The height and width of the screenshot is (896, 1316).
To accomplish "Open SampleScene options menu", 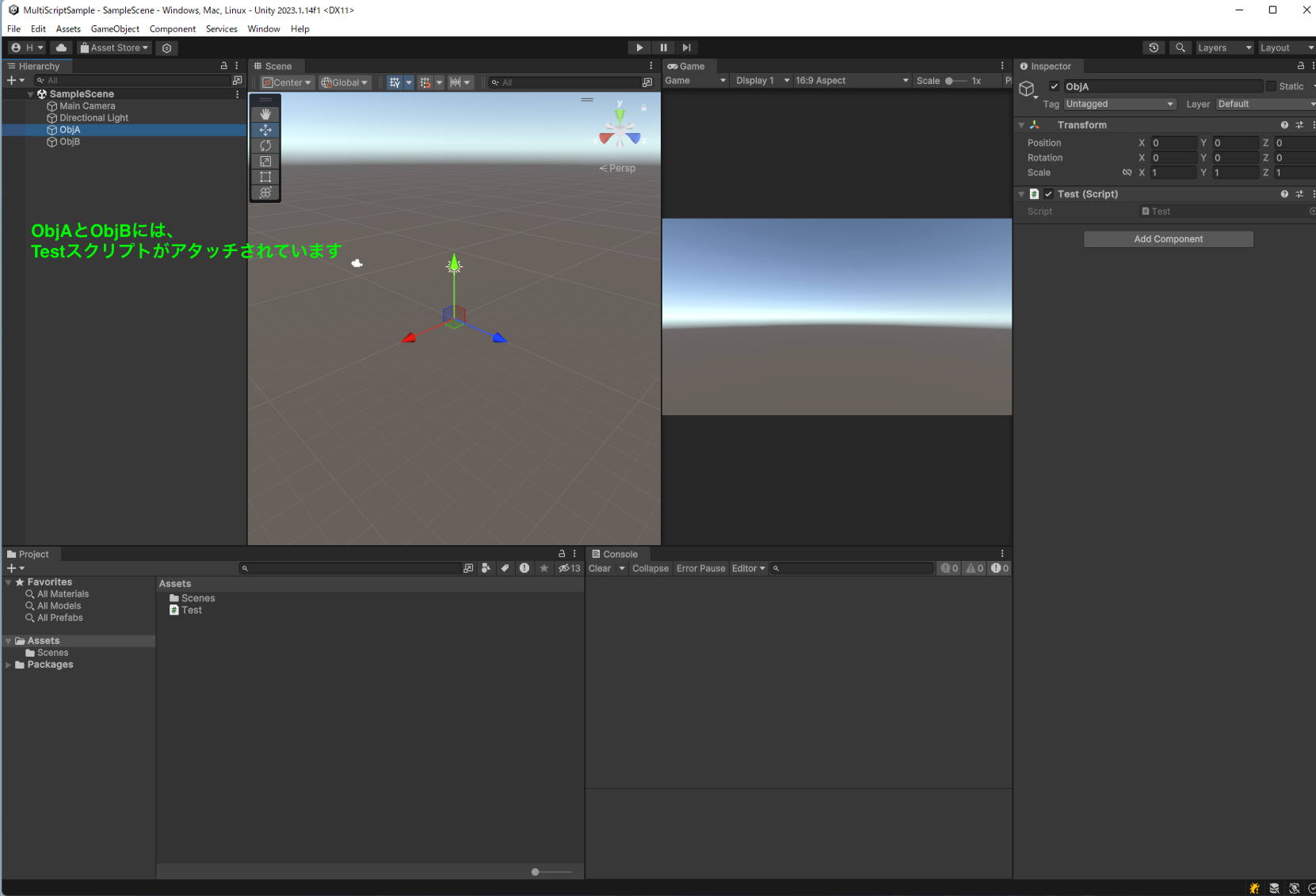I will click(x=237, y=94).
